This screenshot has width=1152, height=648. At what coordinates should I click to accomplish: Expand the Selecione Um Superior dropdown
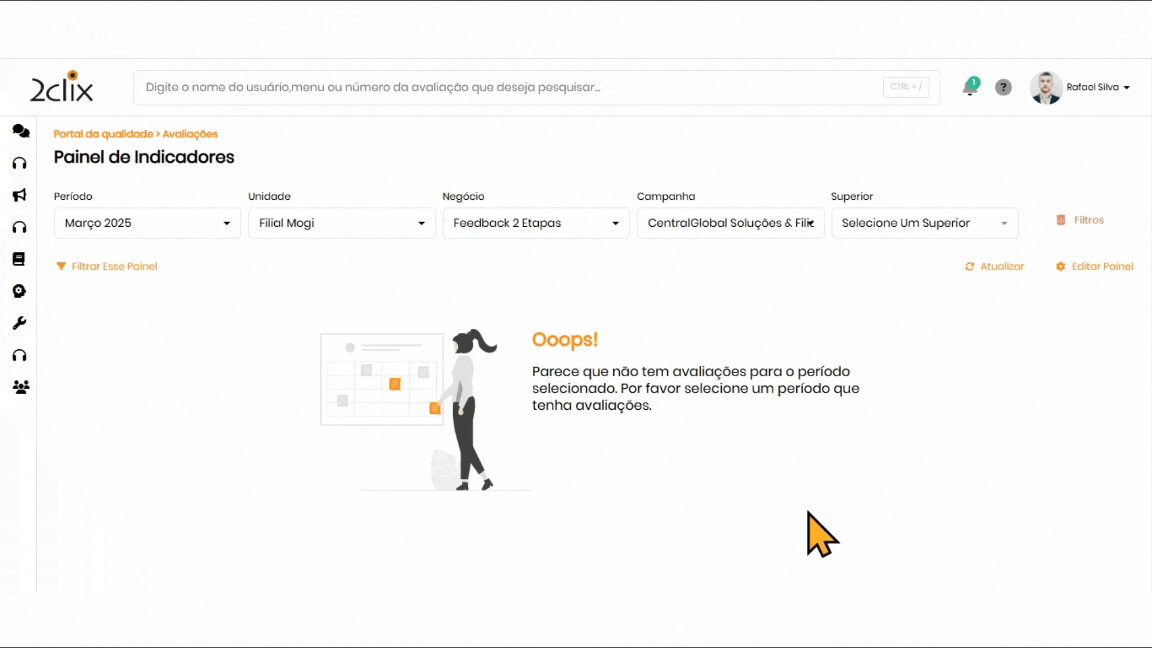click(924, 223)
